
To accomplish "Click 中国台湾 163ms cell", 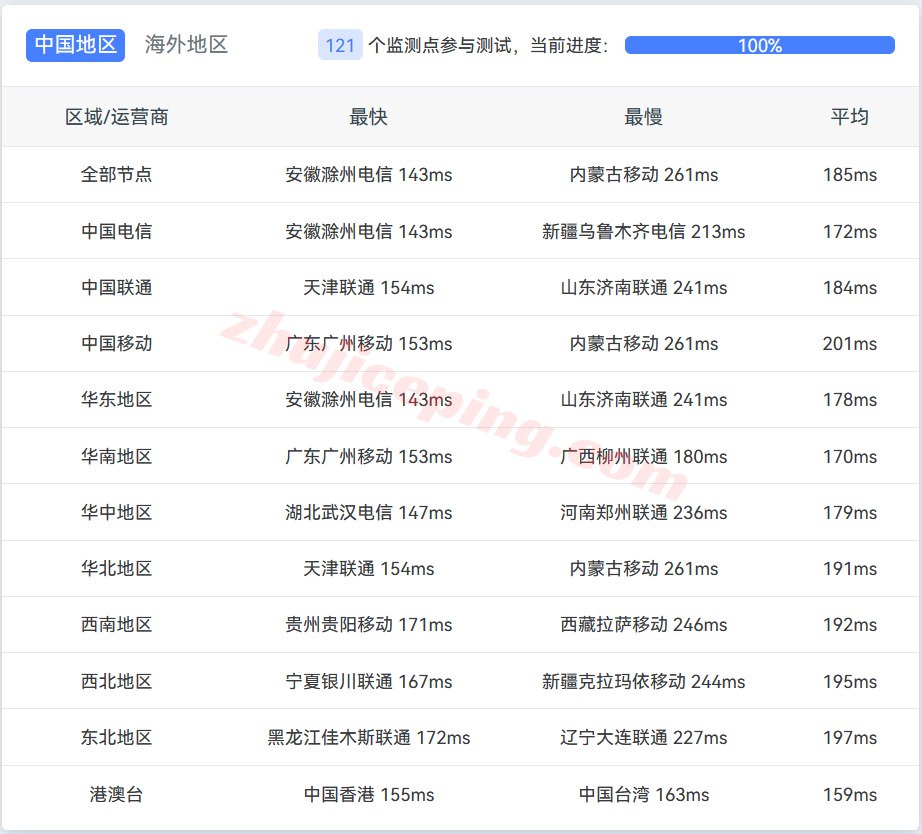I will 643,795.
